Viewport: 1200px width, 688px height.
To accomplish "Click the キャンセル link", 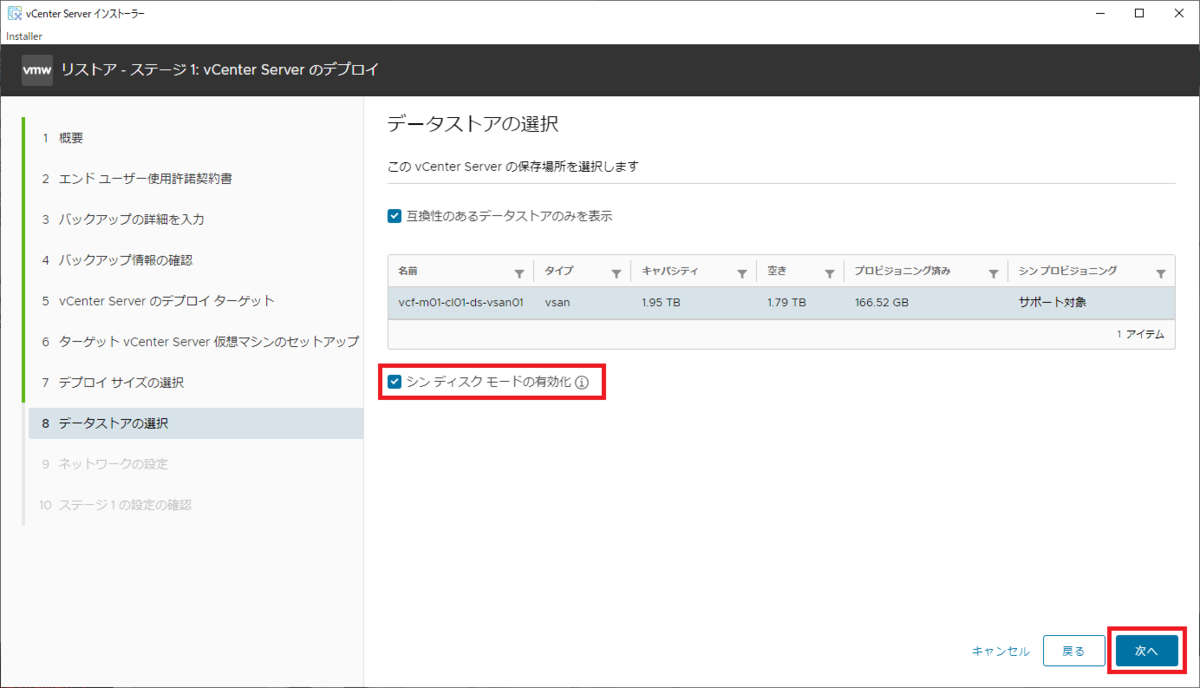I will coord(1000,651).
